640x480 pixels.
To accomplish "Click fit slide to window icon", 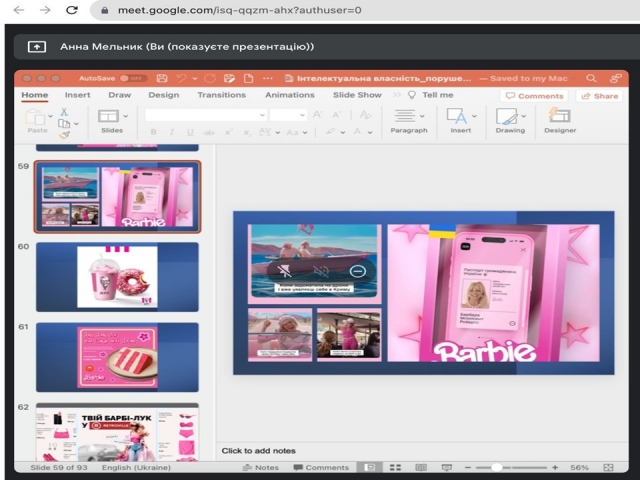I will click(x=610, y=467).
